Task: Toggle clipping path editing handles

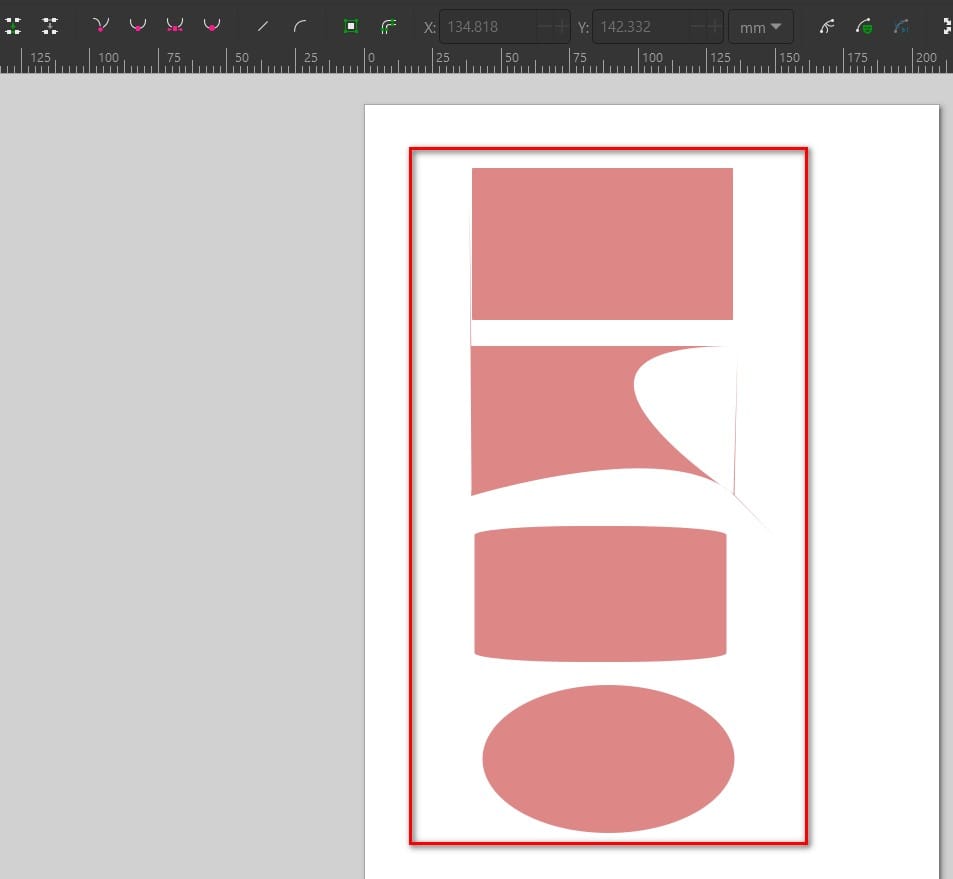Action: click(866, 26)
